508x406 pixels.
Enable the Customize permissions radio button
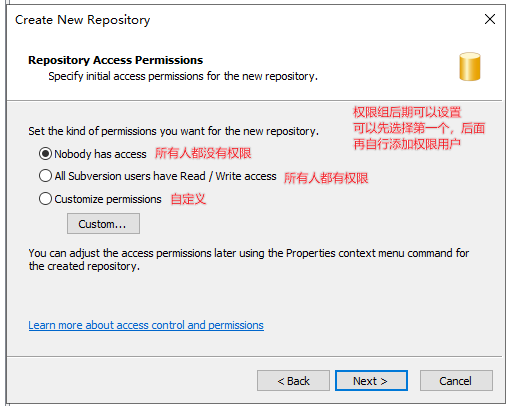45,199
